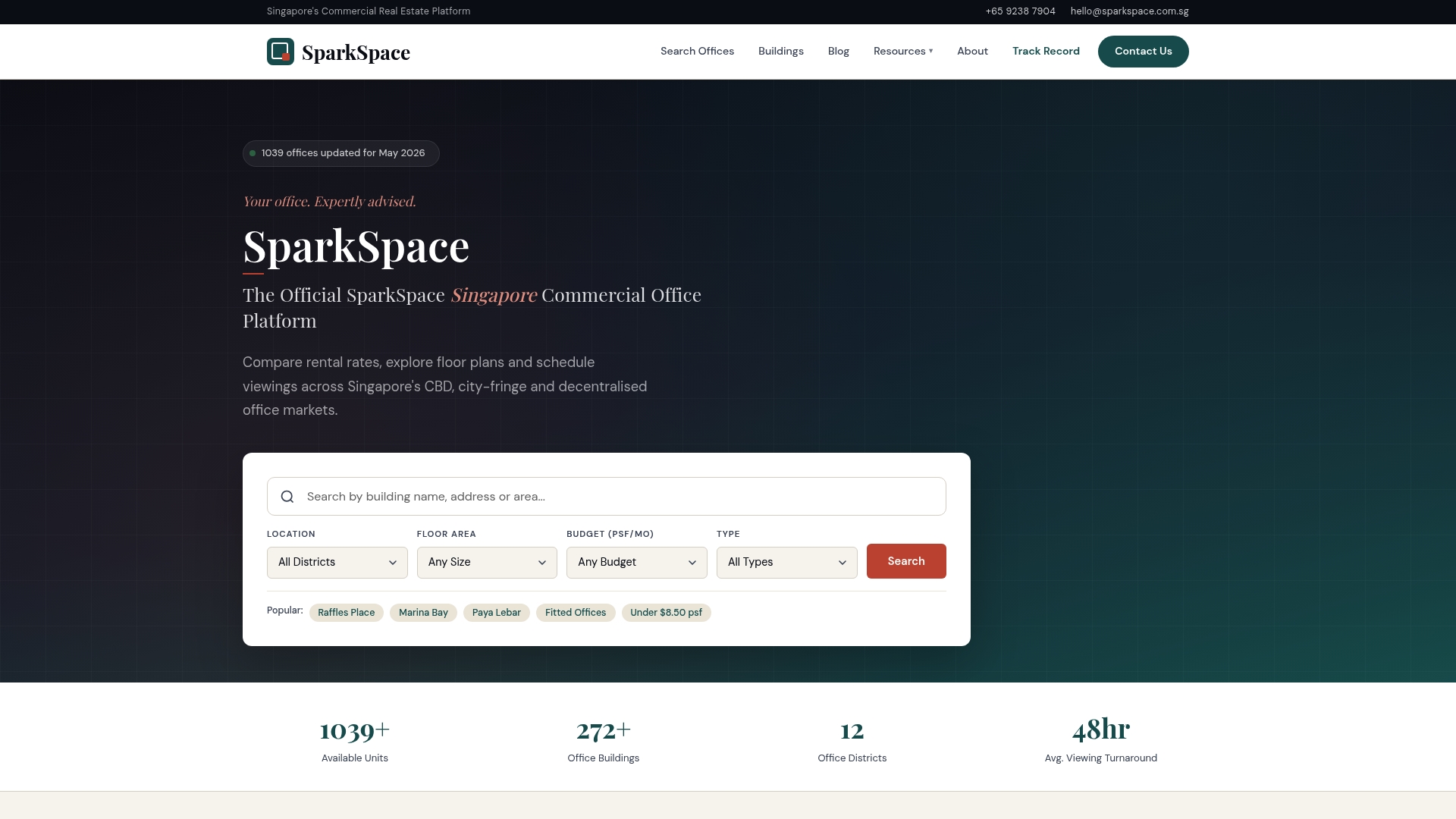Focus the building name search field
This screenshot has width=1456, height=819.
click(x=607, y=497)
